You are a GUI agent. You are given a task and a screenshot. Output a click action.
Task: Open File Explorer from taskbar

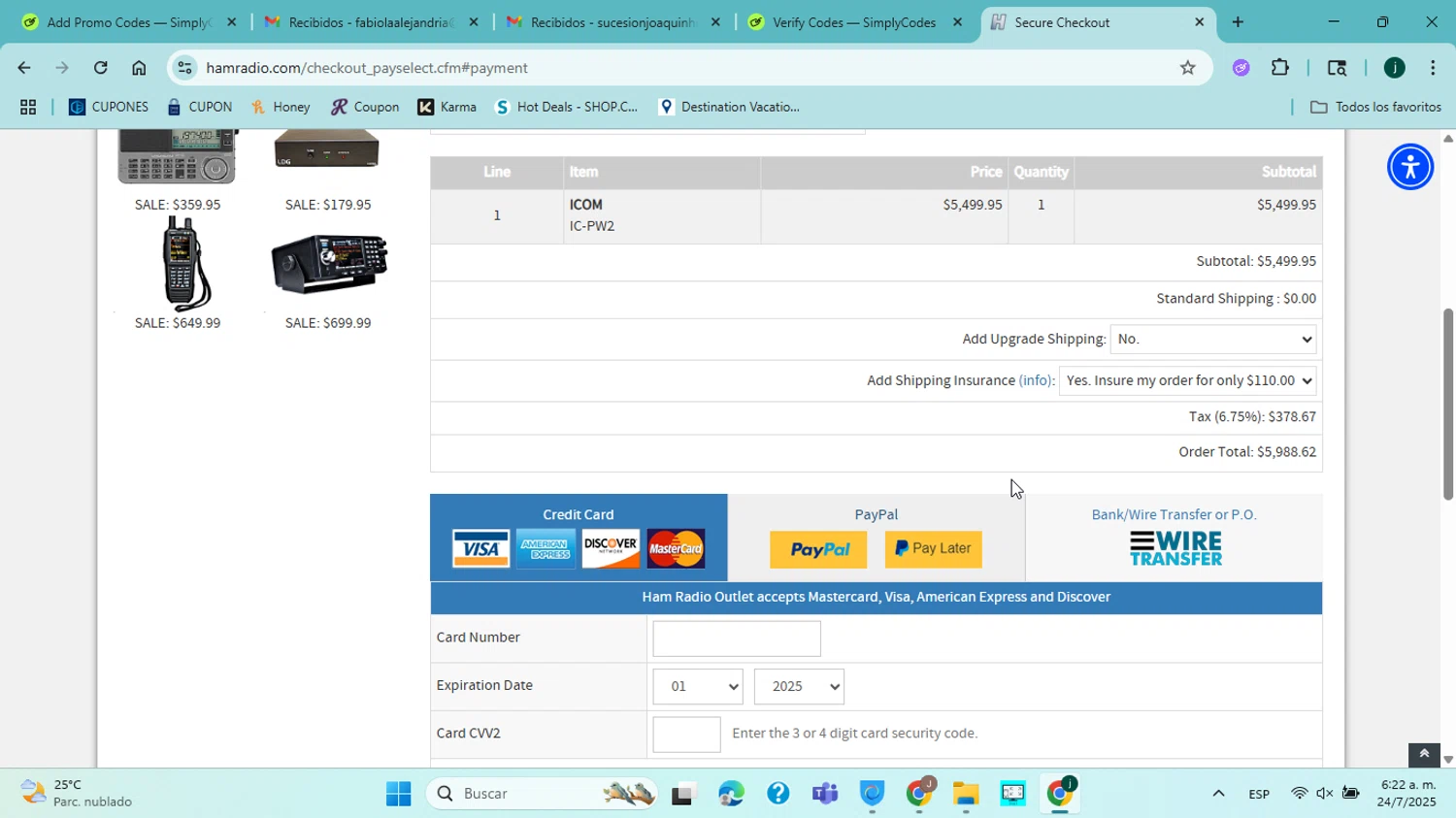click(x=965, y=794)
